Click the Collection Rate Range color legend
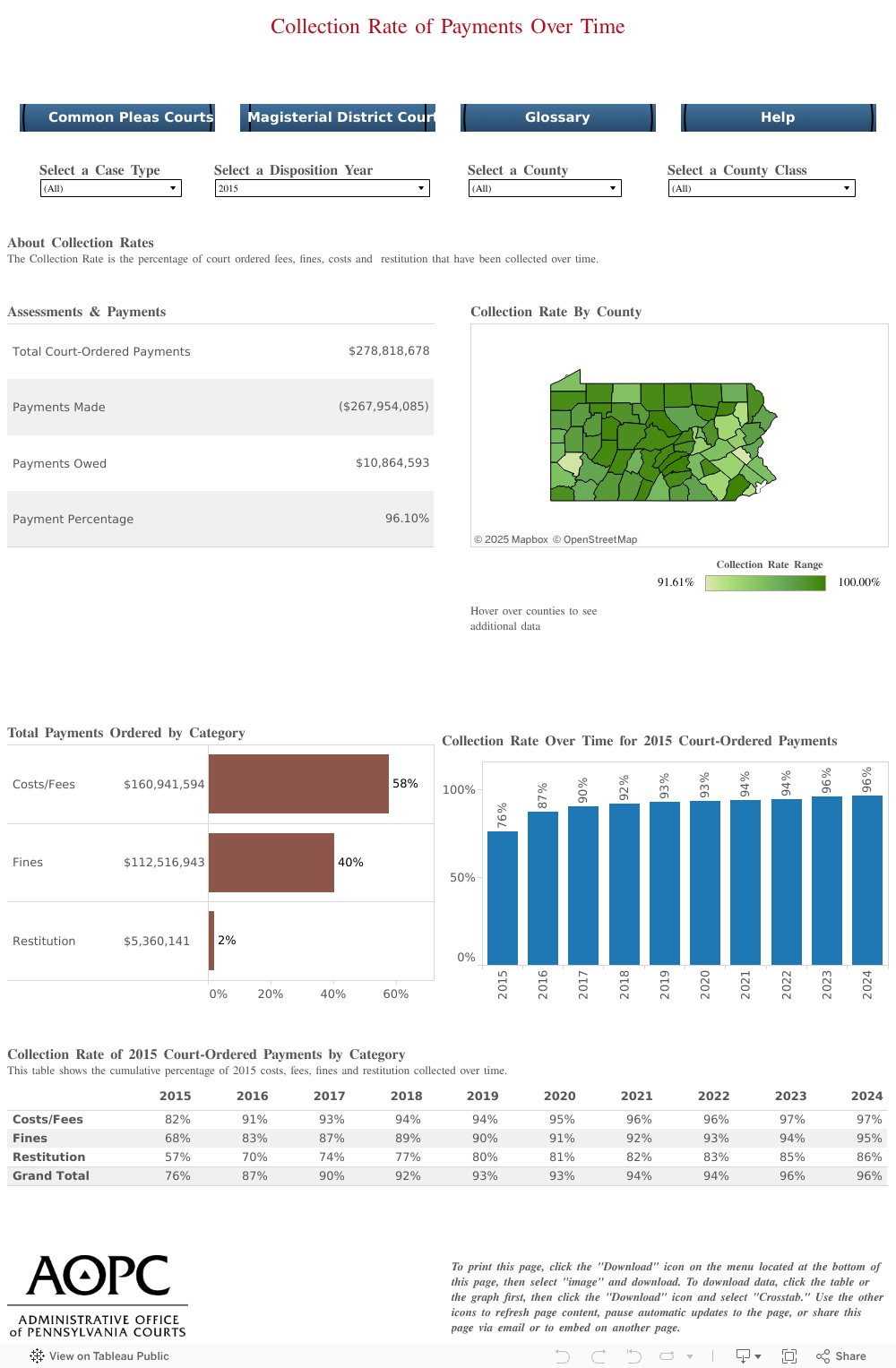The image size is (896, 1368). 765,582
